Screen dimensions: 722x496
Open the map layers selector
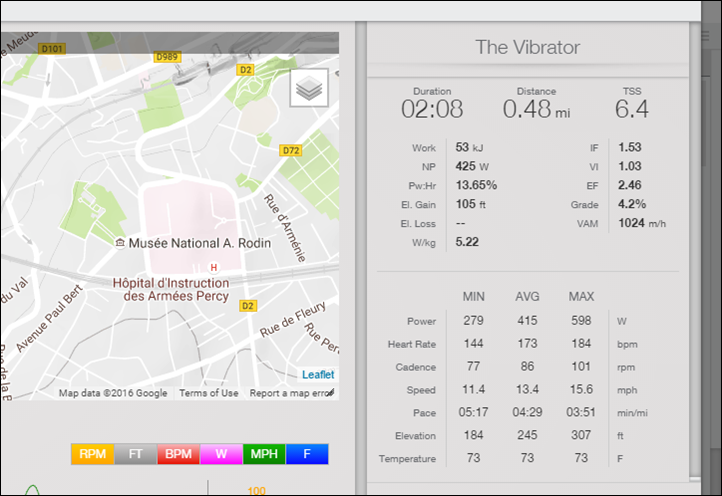click(x=308, y=88)
